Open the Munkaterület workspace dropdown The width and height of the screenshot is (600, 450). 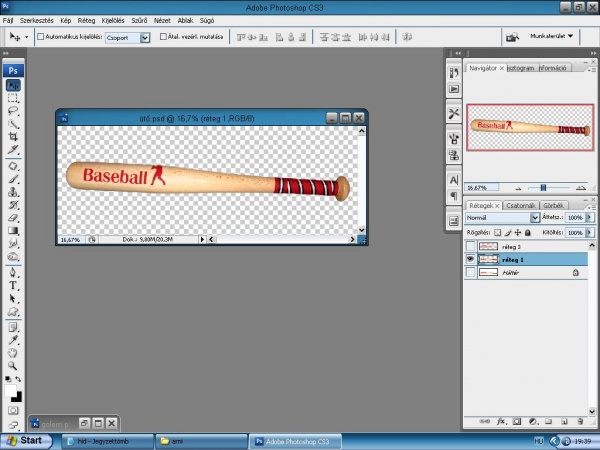point(551,36)
